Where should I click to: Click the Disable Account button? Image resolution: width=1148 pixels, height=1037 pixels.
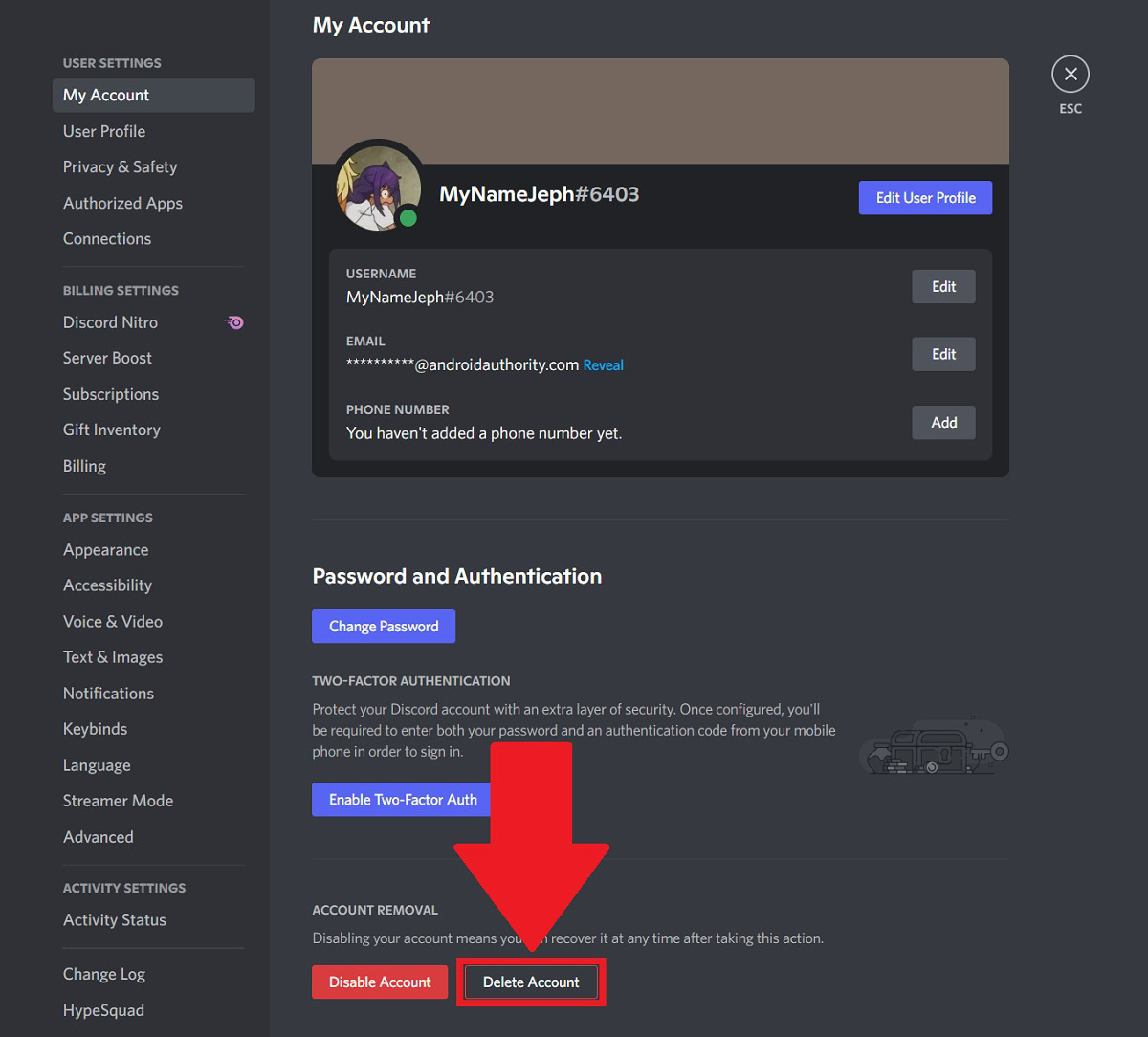380,982
